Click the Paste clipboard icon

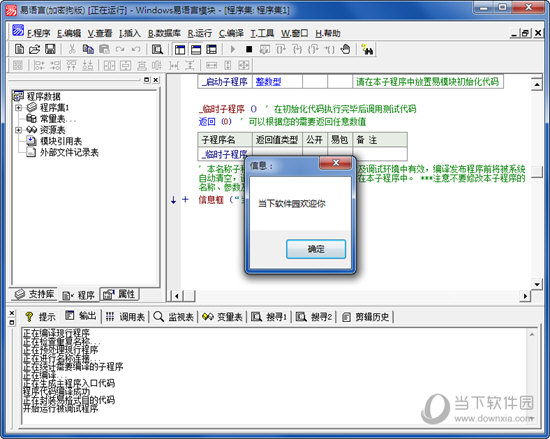104,49
